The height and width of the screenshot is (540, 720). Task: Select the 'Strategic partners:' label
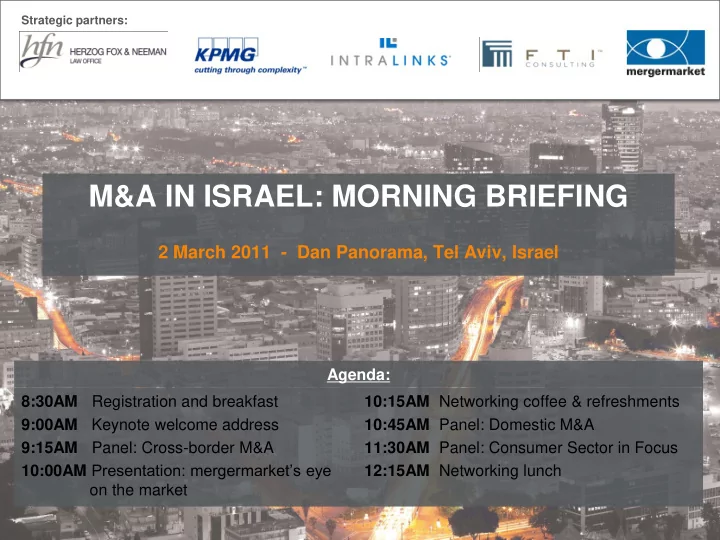click(74, 20)
